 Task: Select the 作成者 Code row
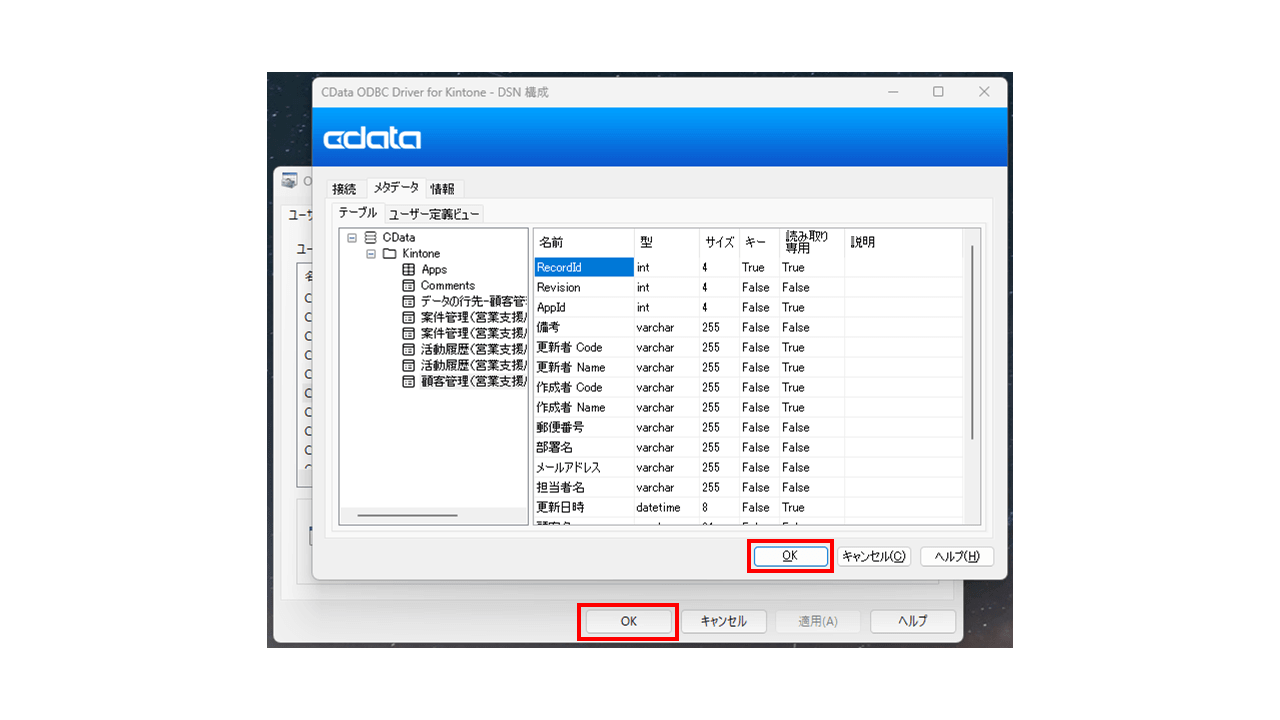[x=748, y=387]
